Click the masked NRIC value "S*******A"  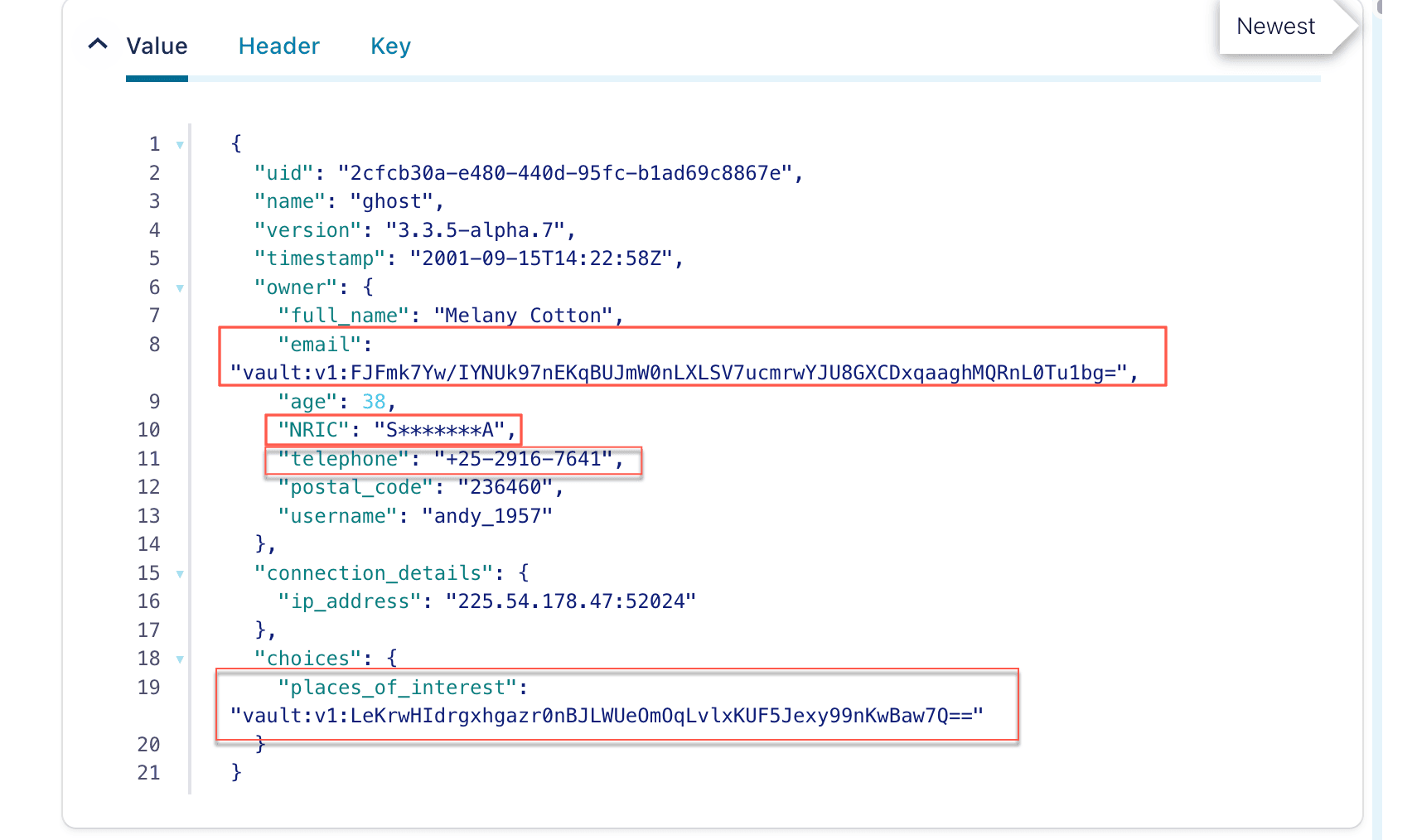439,430
